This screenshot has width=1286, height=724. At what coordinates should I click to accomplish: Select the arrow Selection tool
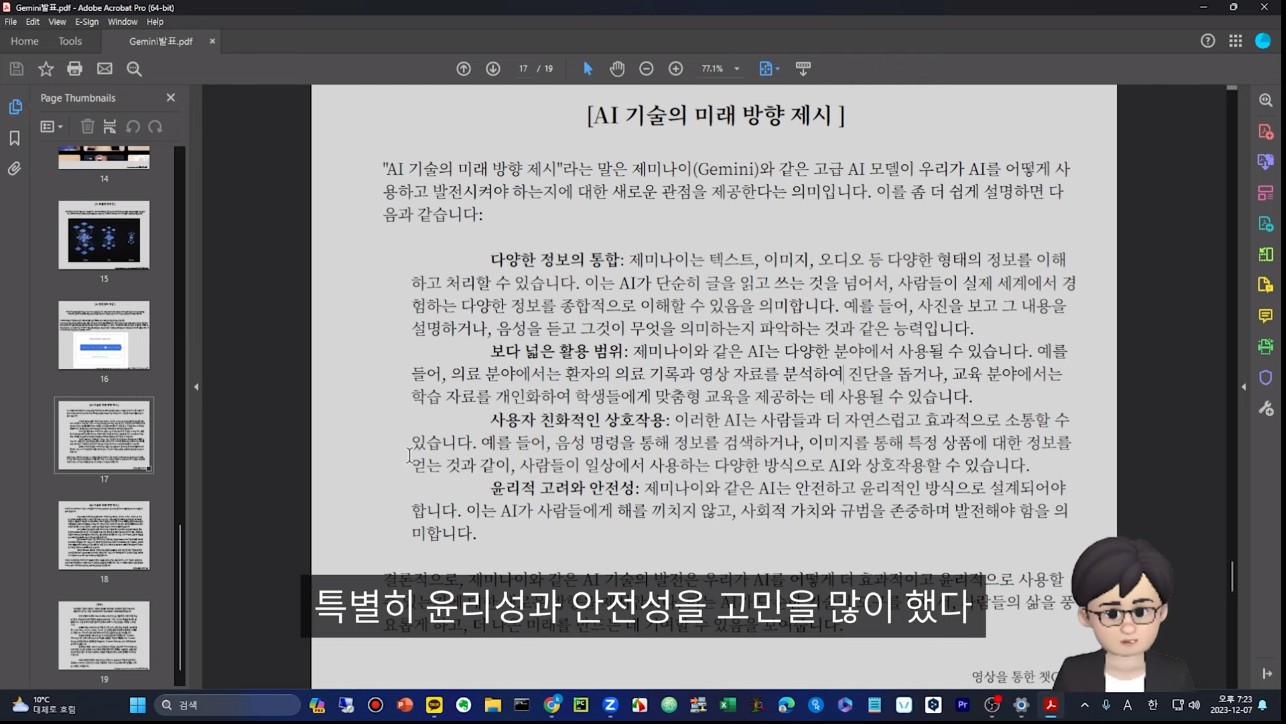pyautogui.click(x=588, y=69)
